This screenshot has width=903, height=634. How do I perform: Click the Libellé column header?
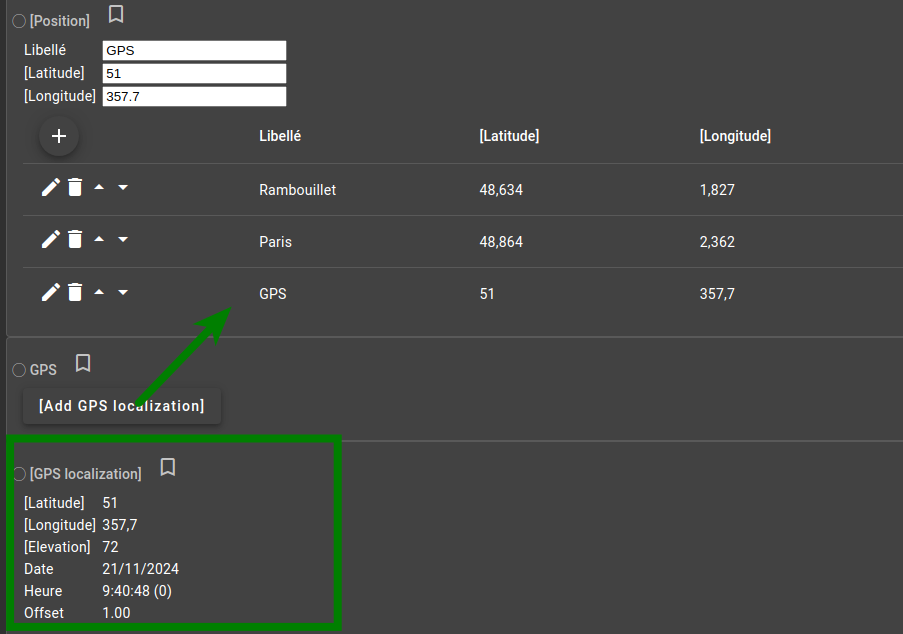click(x=280, y=136)
